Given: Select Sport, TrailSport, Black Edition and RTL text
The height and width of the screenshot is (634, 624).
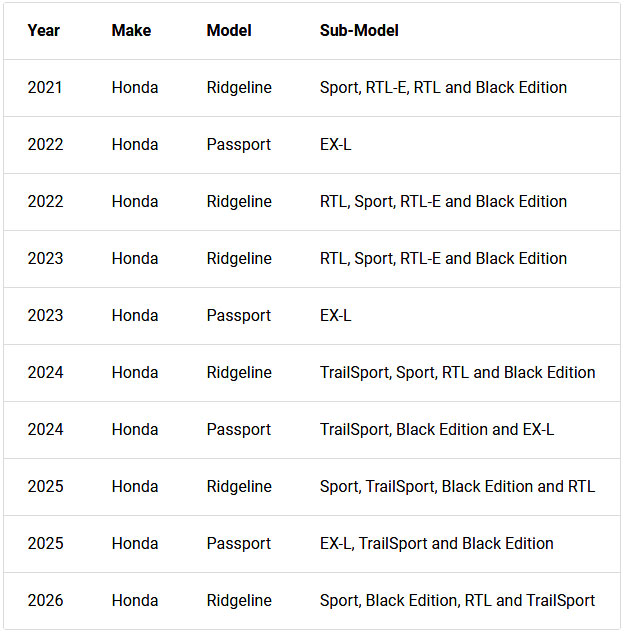Looking at the screenshot, I should click(457, 487).
